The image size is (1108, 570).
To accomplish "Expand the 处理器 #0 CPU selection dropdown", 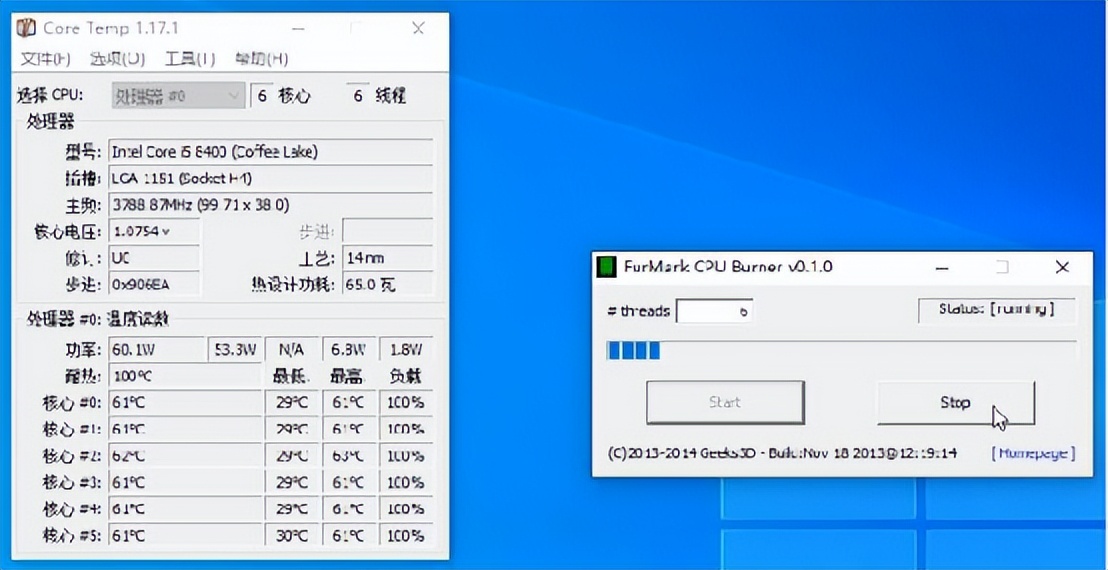I will coord(178,96).
